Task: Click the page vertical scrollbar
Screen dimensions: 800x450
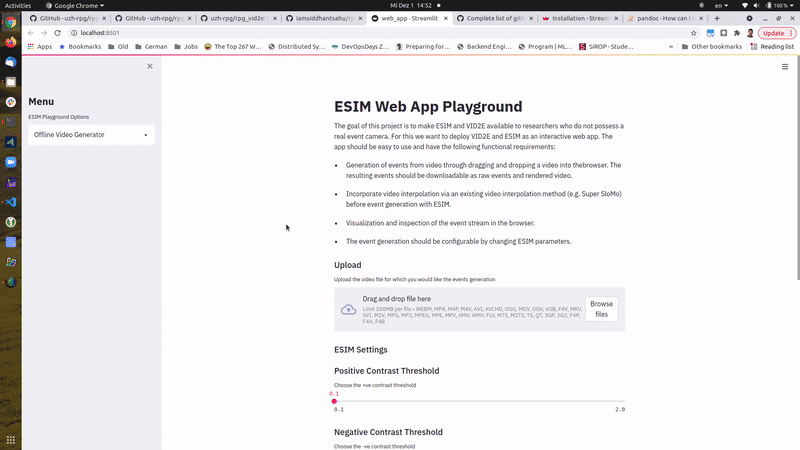Action: (797, 167)
